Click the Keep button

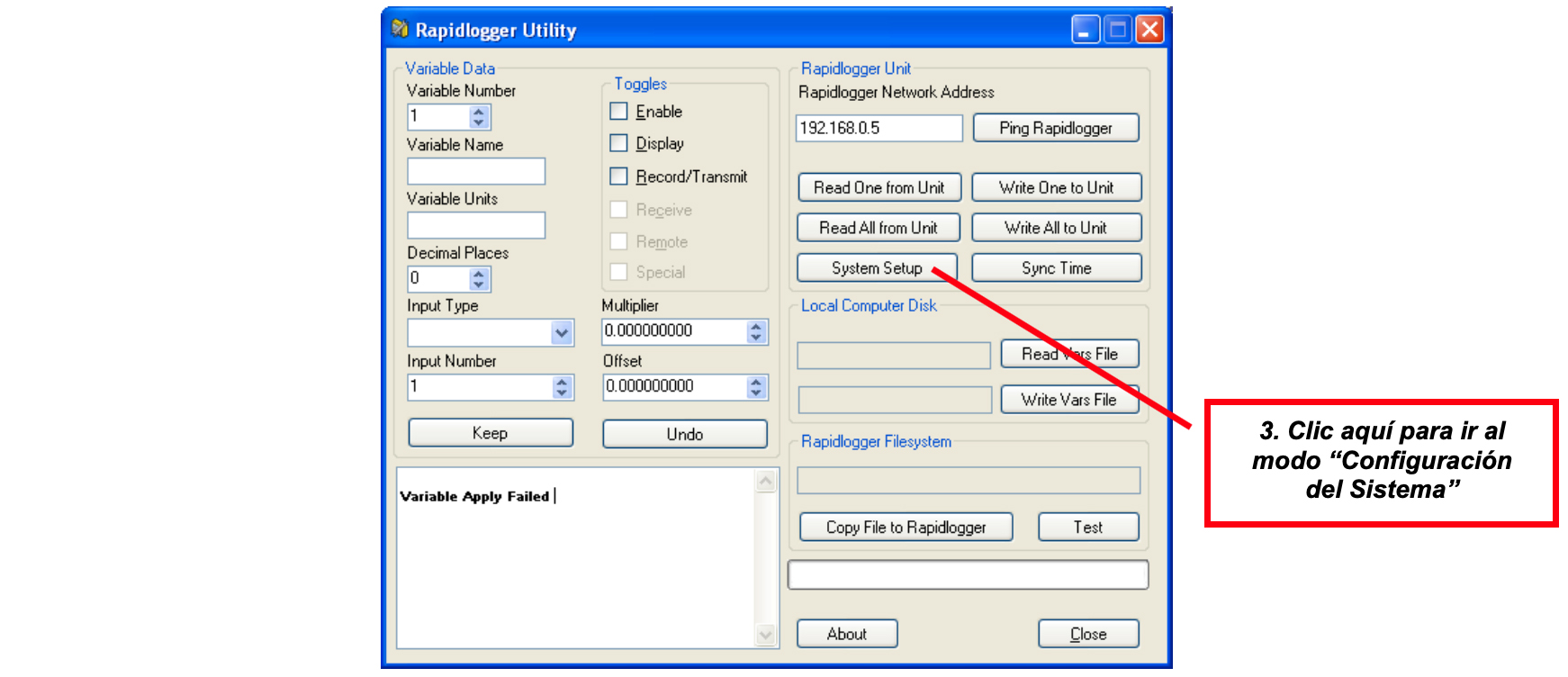[491, 433]
